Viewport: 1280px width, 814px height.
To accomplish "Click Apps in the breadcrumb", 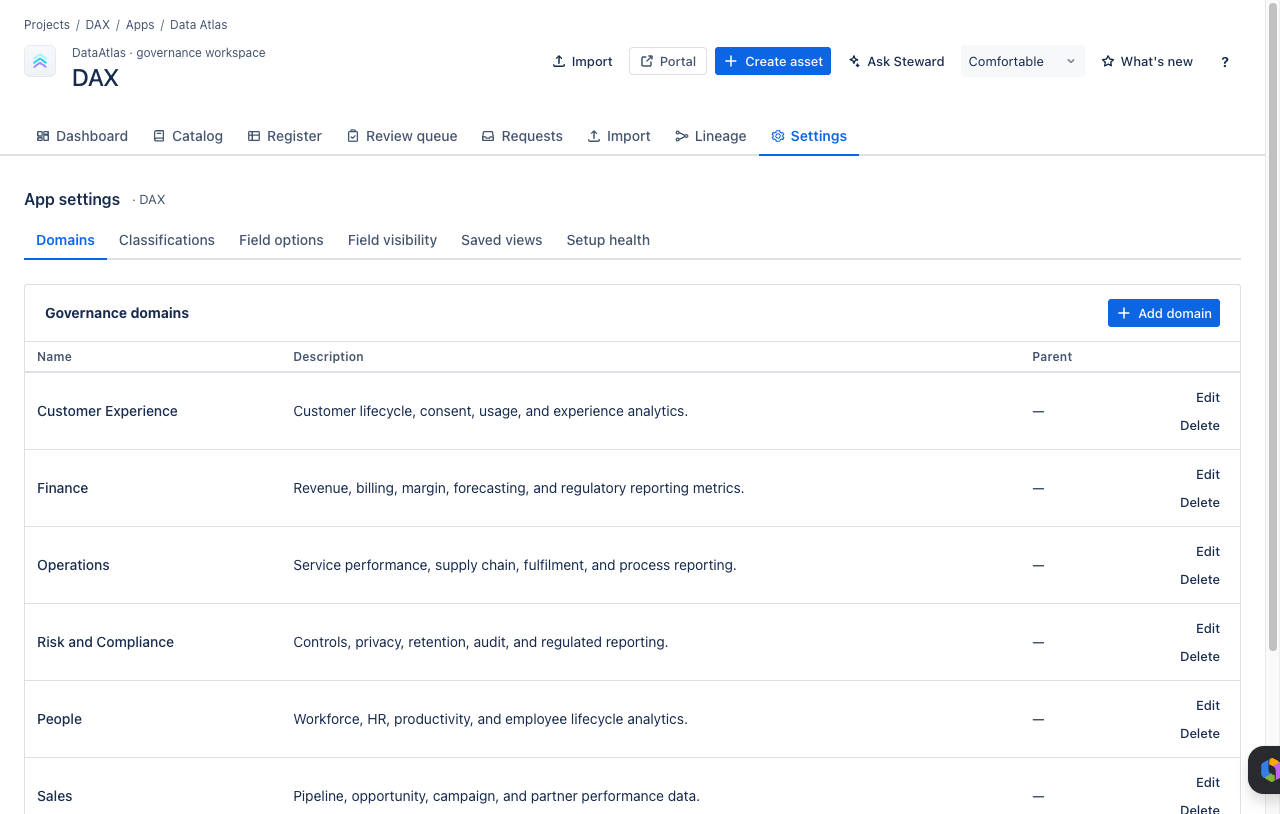I will pos(140,25).
